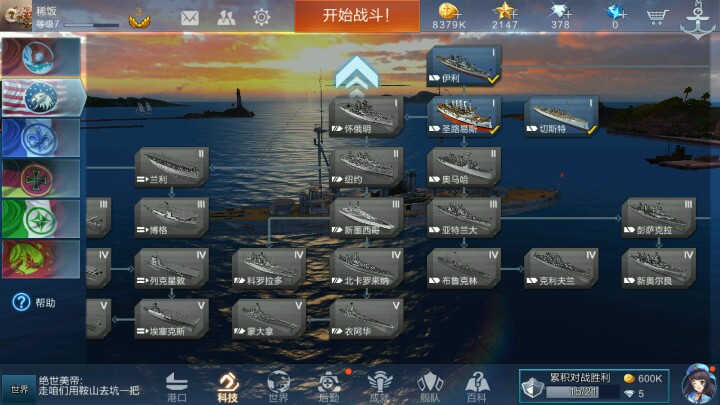Click the 开始战斗 start battle button

tap(357, 16)
